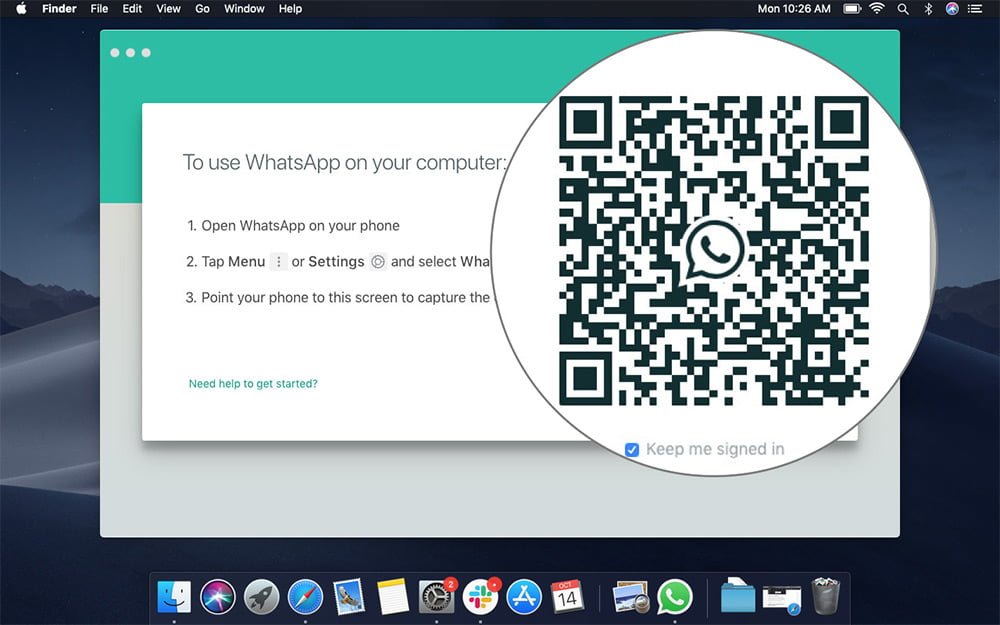Open the Wi-Fi status menu
The height and width of the screenshot is (625, 1000).
pyautogui.click(x=878, y=9)
